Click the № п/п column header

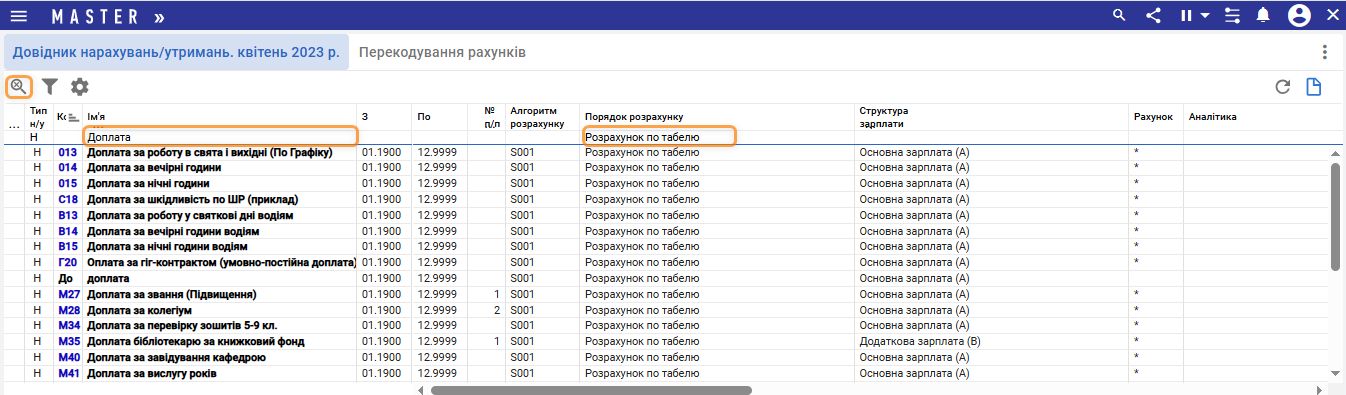pyautogui.click(x=490, y=117)
